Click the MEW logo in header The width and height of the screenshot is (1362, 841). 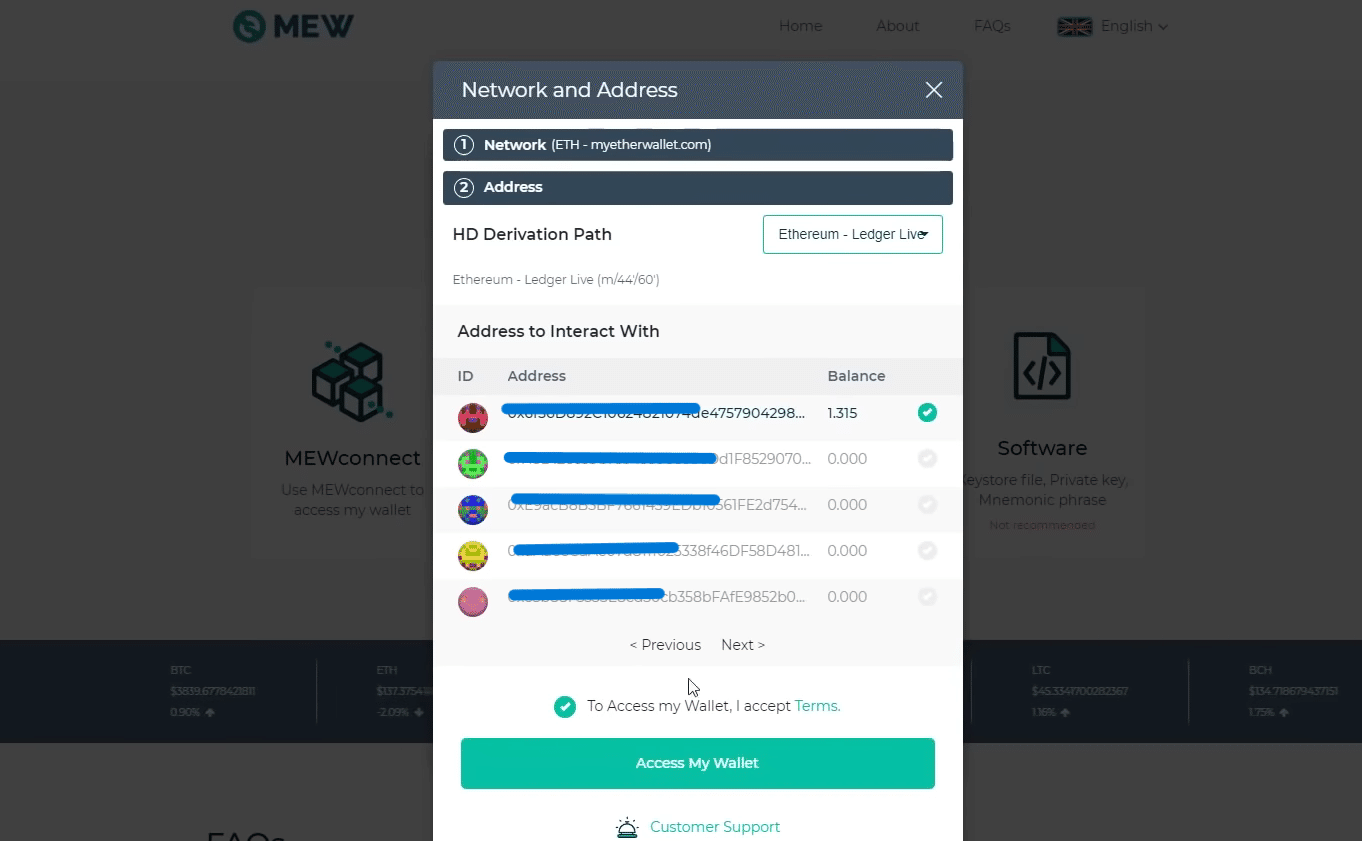pyautogui.click(x=293, y=26)
